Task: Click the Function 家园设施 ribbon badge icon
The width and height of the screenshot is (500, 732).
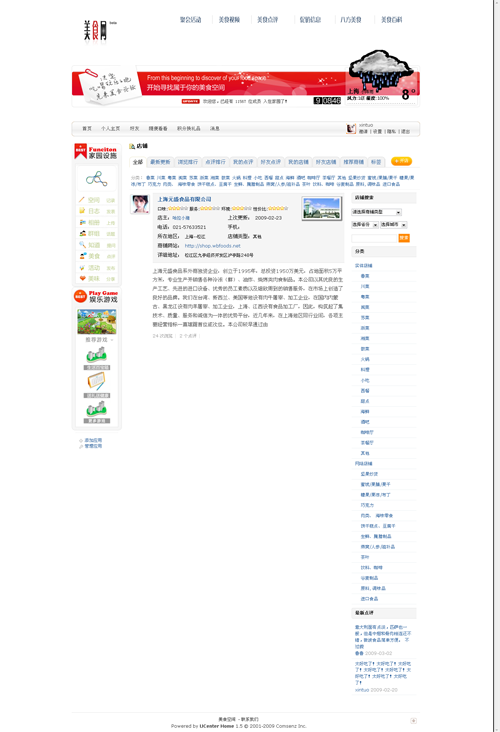Action: click(80, 151)
